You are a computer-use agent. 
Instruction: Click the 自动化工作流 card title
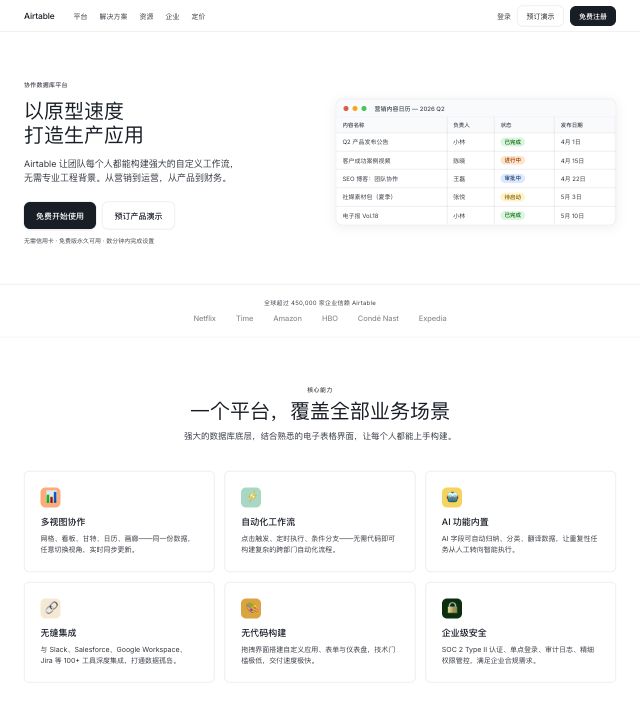tap(268, 522)
